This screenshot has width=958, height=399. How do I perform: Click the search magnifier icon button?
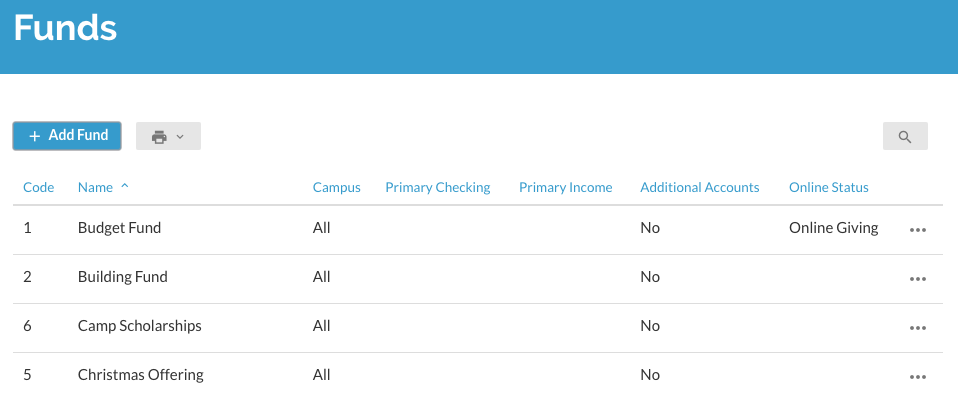tap(905, 136)
